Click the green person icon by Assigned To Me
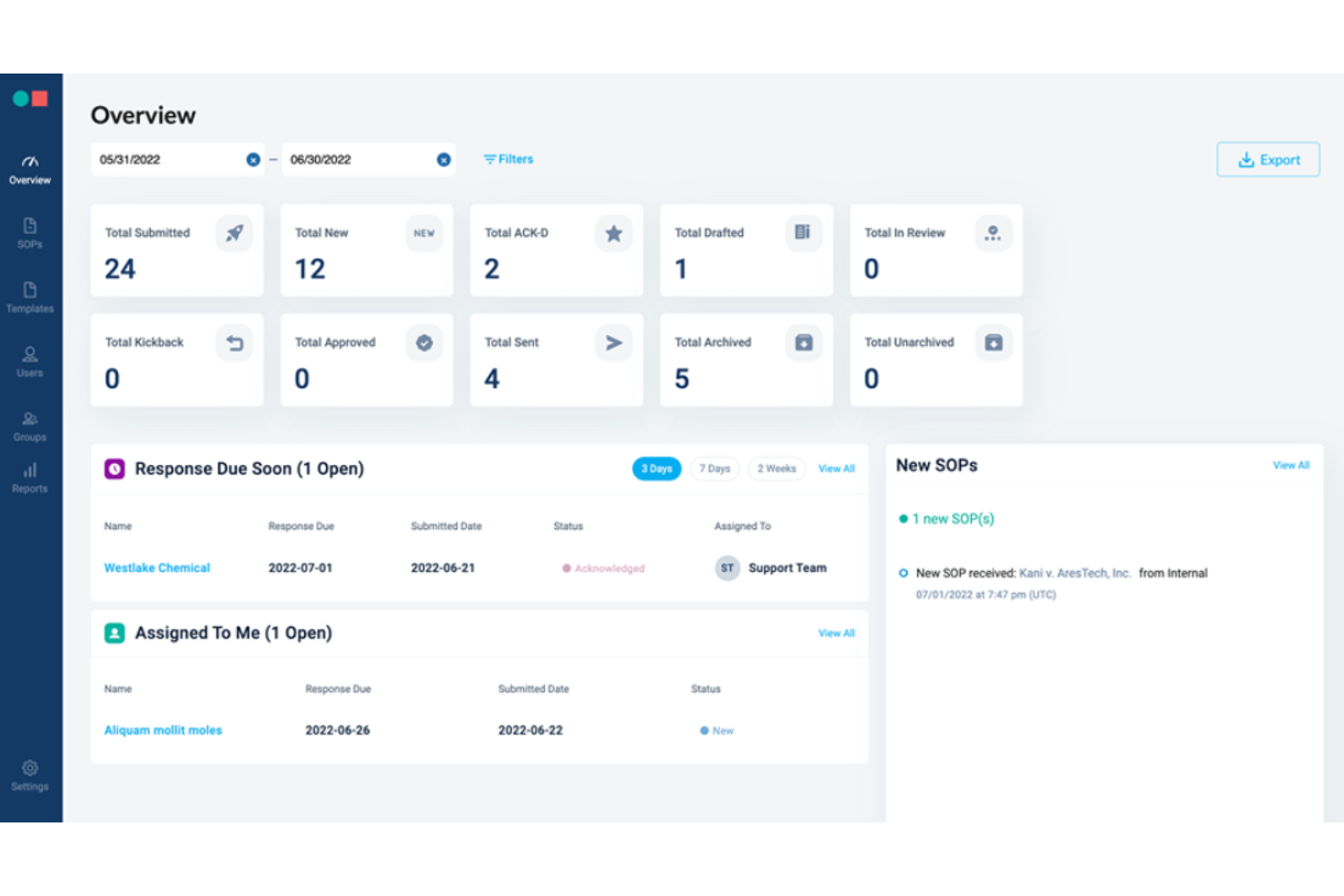Image resolution: width=1344 pixels, height=896 pixels. (114, 633)
